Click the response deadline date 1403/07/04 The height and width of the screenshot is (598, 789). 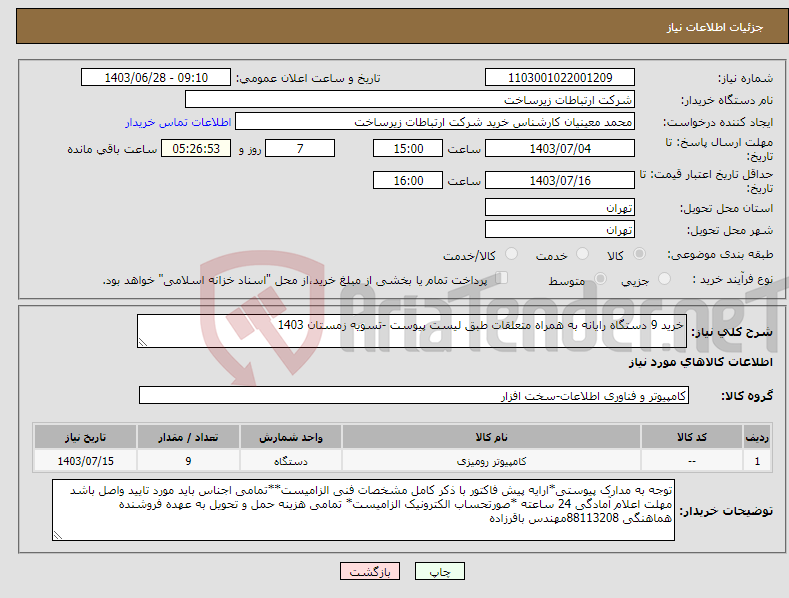(x=560, y=148)
